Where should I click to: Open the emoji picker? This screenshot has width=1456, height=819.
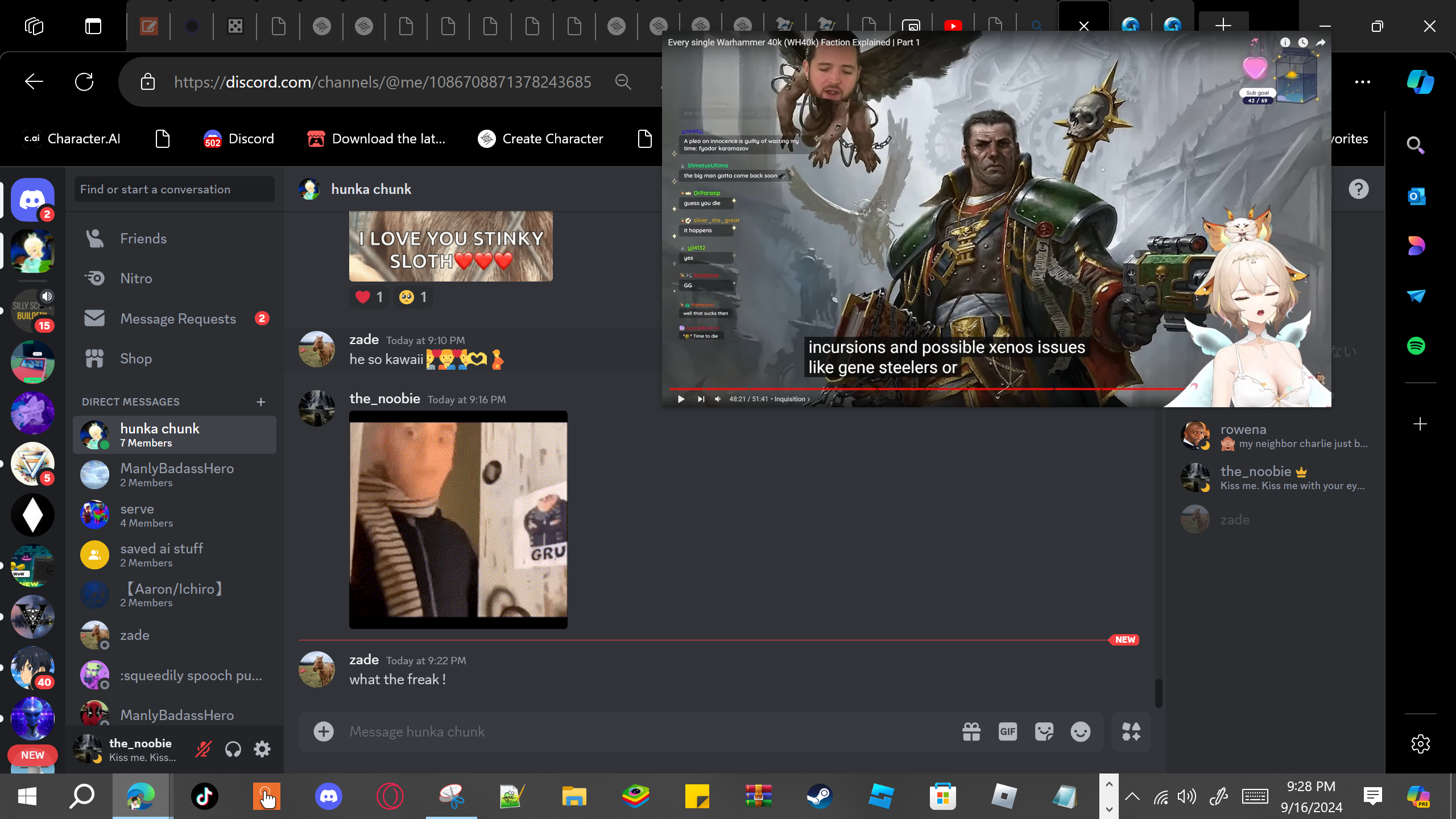click(x=1081, y=731)
